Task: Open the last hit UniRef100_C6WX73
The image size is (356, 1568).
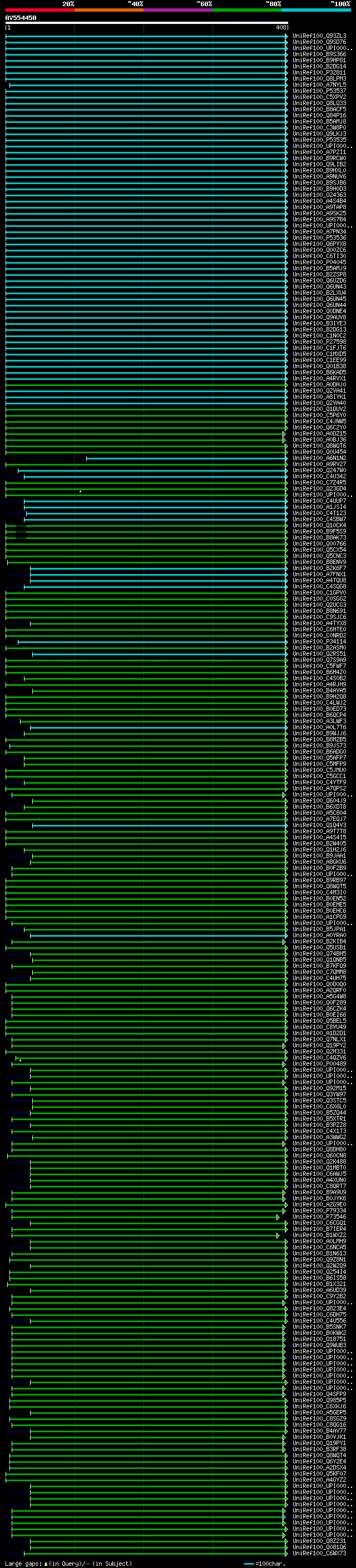Action: click(x=319, y=1553)
